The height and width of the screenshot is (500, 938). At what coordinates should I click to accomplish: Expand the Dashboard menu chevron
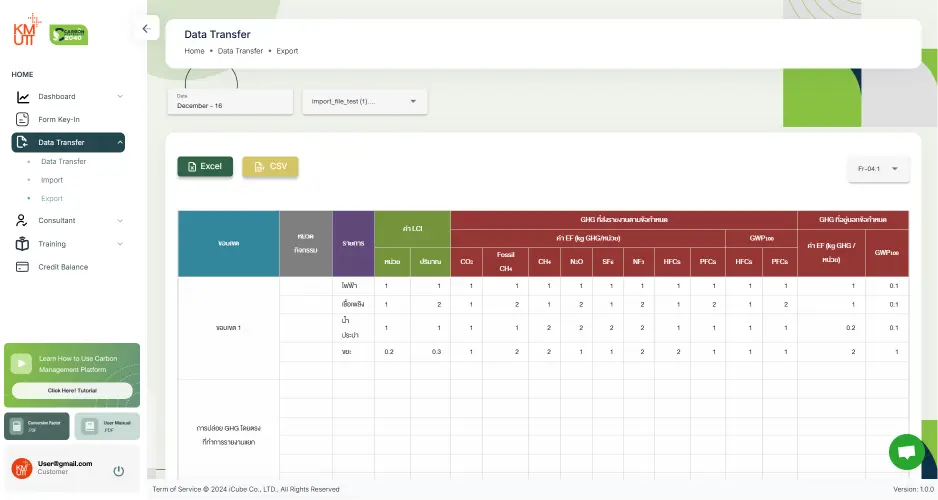pos(120,97)
